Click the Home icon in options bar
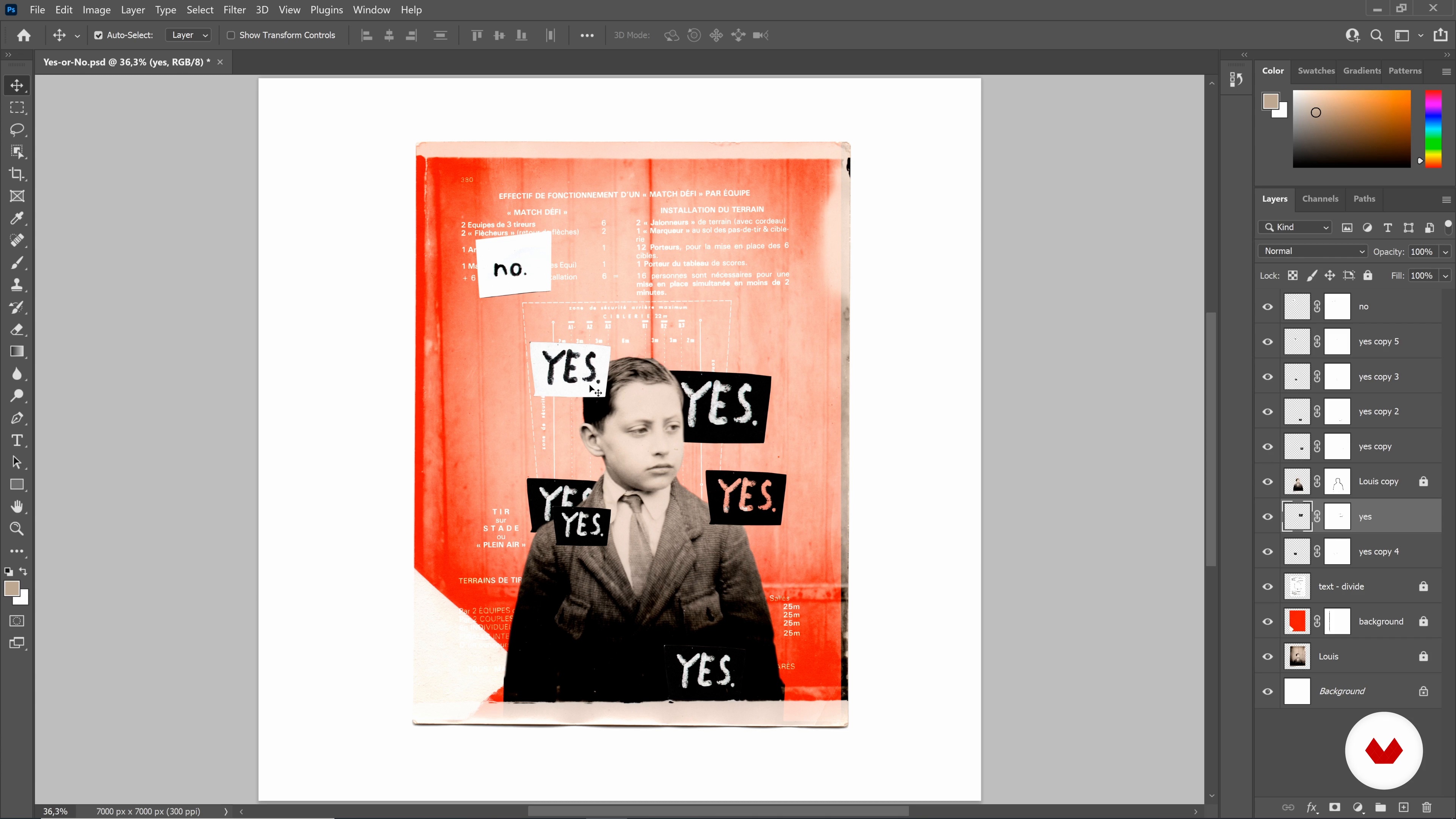The height and width of the screenshot is (819, 1456). click(x=24, y=35)
